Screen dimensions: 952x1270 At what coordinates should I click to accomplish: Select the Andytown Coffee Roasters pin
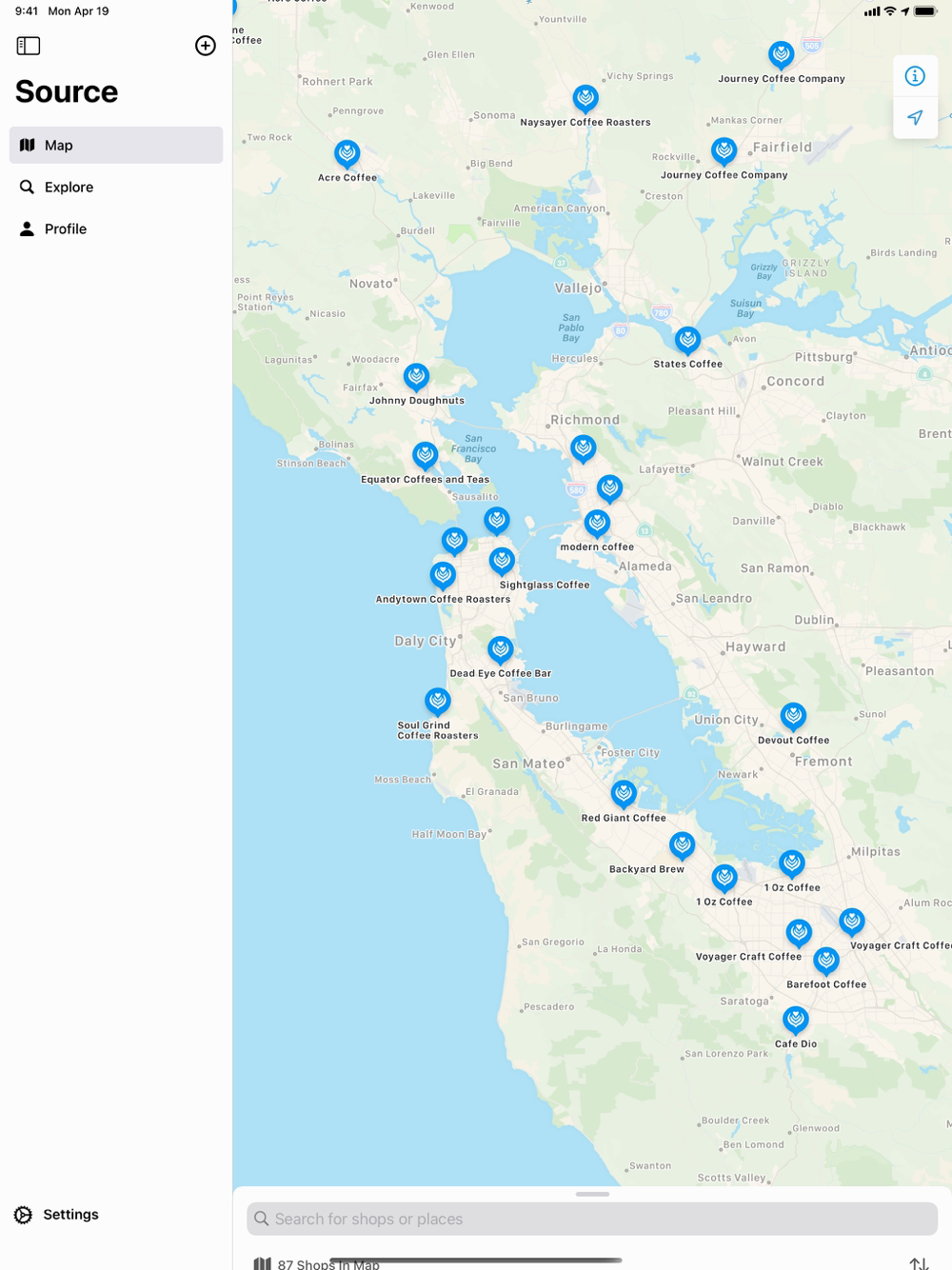443,575
